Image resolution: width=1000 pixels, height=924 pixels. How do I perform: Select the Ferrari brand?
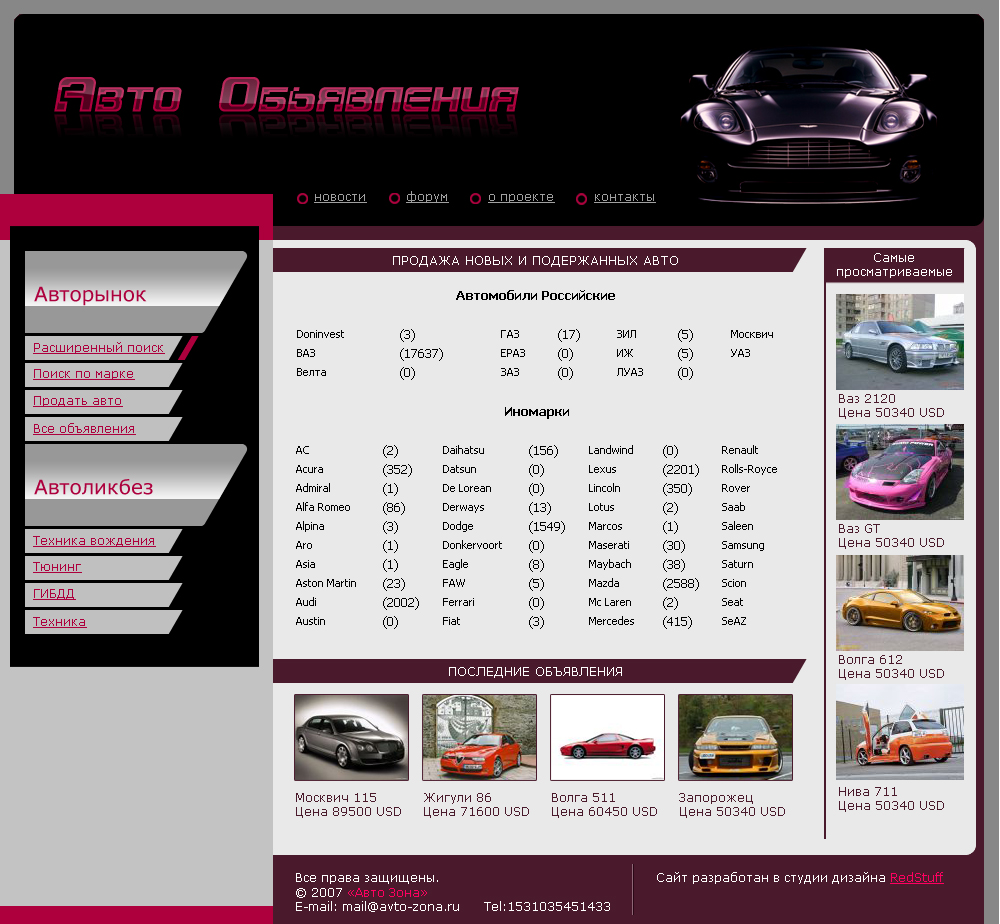pos(458,603)
